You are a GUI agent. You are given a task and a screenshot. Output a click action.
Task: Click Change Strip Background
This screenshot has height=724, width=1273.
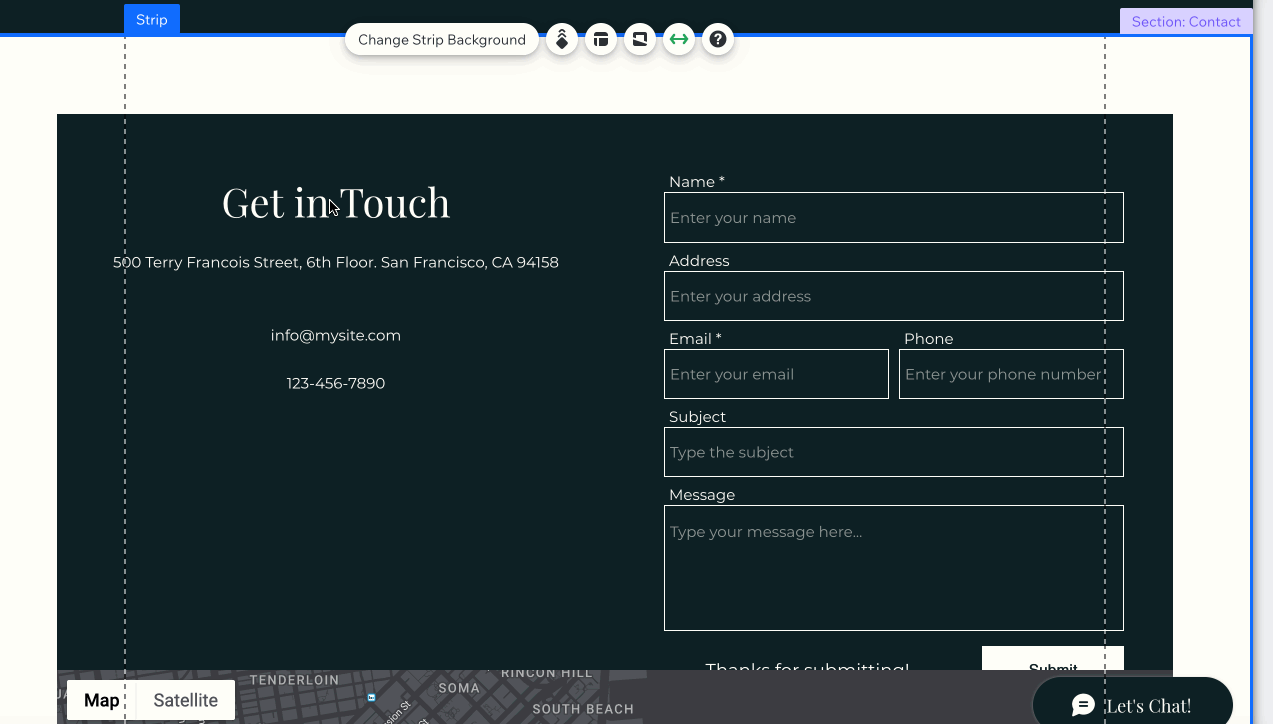click(441, 39)
